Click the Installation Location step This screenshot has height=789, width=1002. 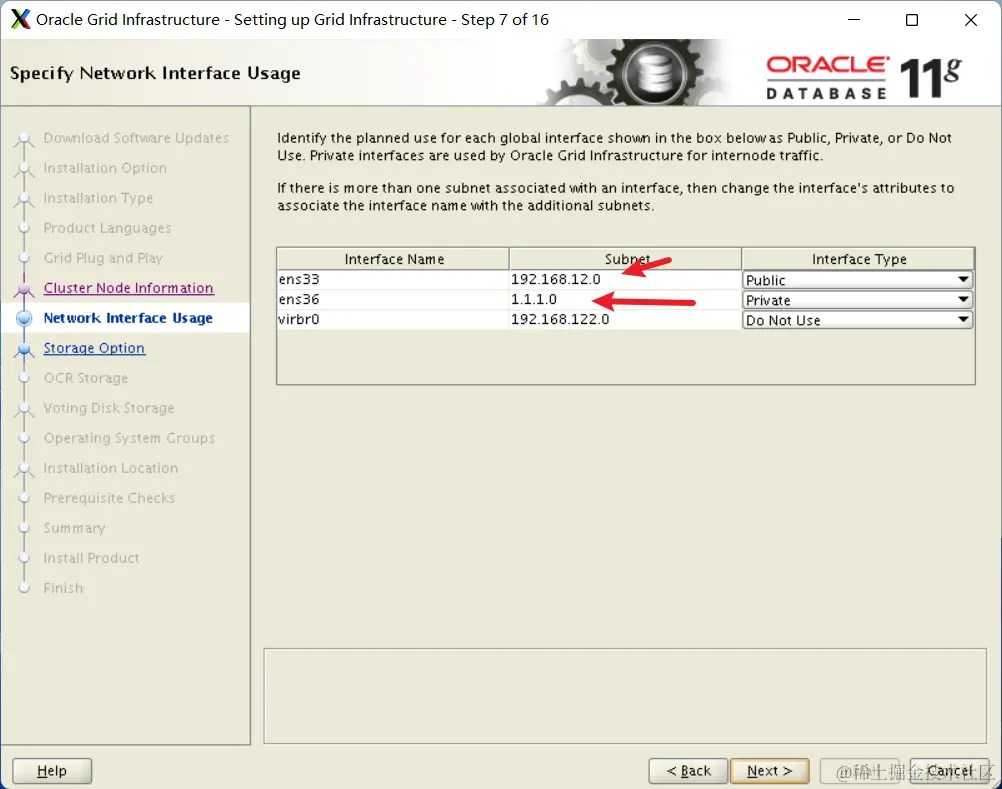111,468
